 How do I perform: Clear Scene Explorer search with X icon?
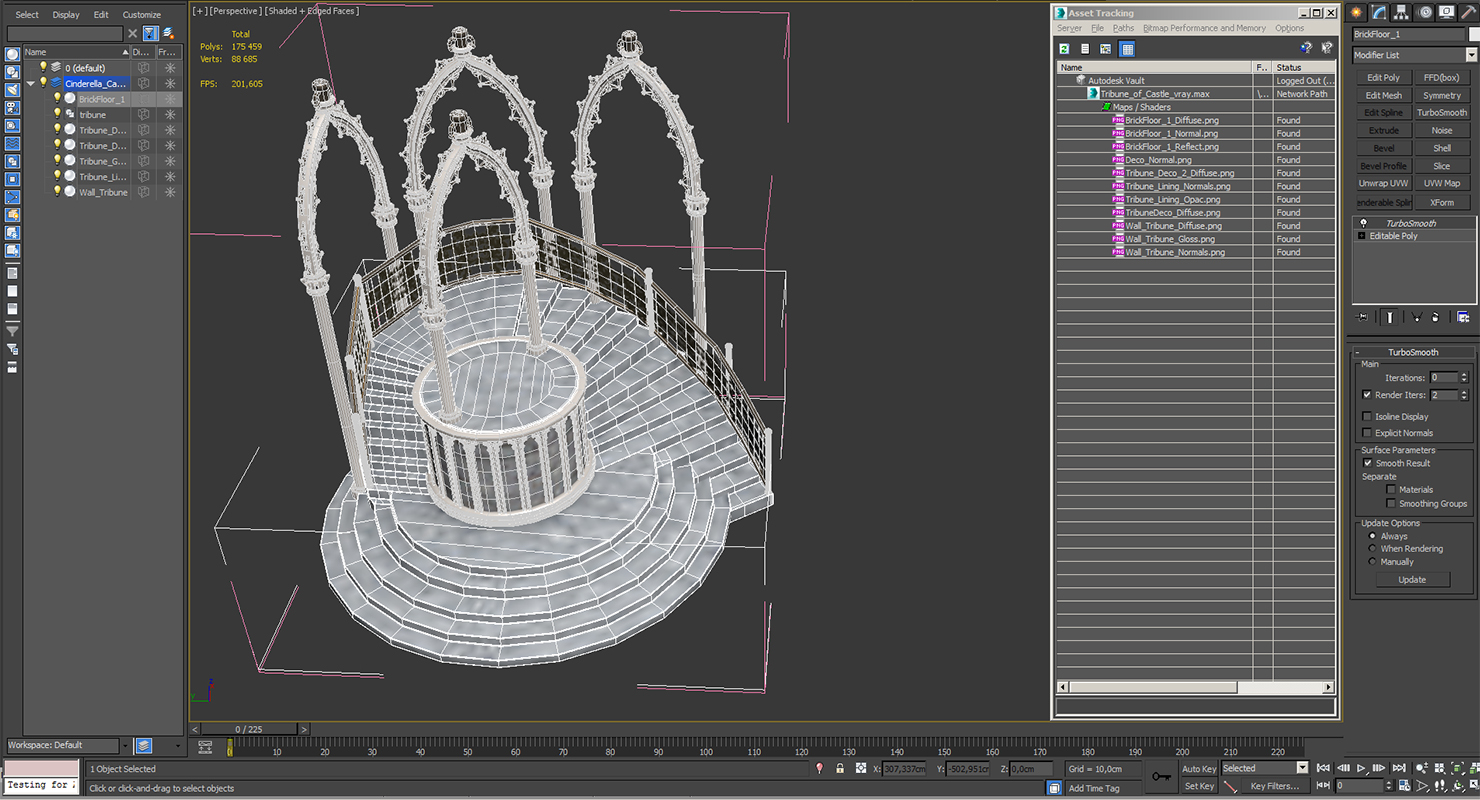[x=132, y=33]
